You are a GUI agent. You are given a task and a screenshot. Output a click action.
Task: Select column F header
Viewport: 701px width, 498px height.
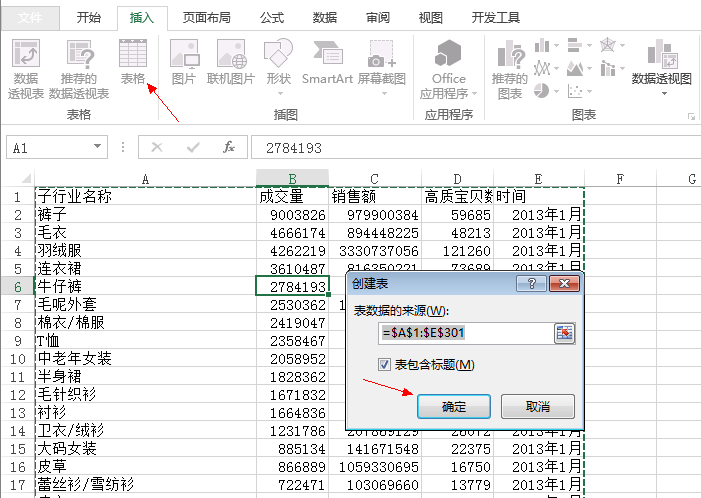click(x=620, y=178)
